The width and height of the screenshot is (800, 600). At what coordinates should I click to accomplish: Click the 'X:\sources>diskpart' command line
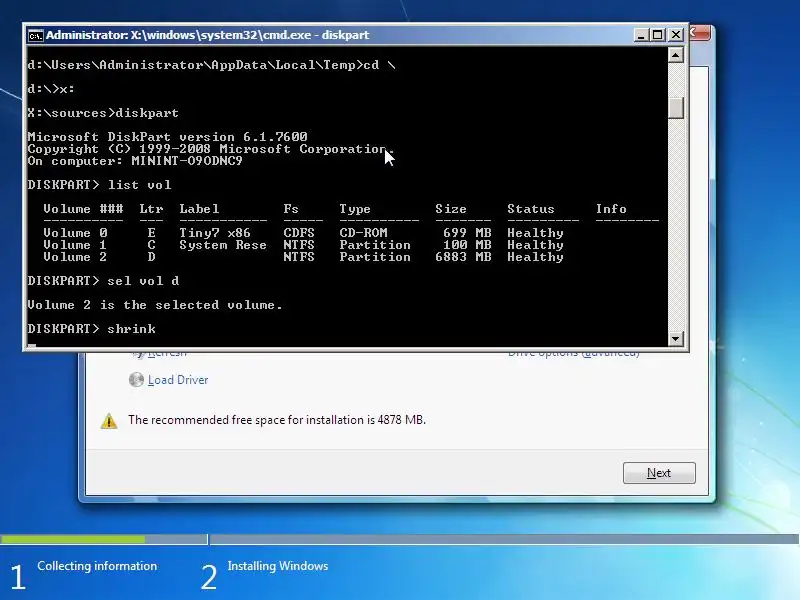click(103, 113)
